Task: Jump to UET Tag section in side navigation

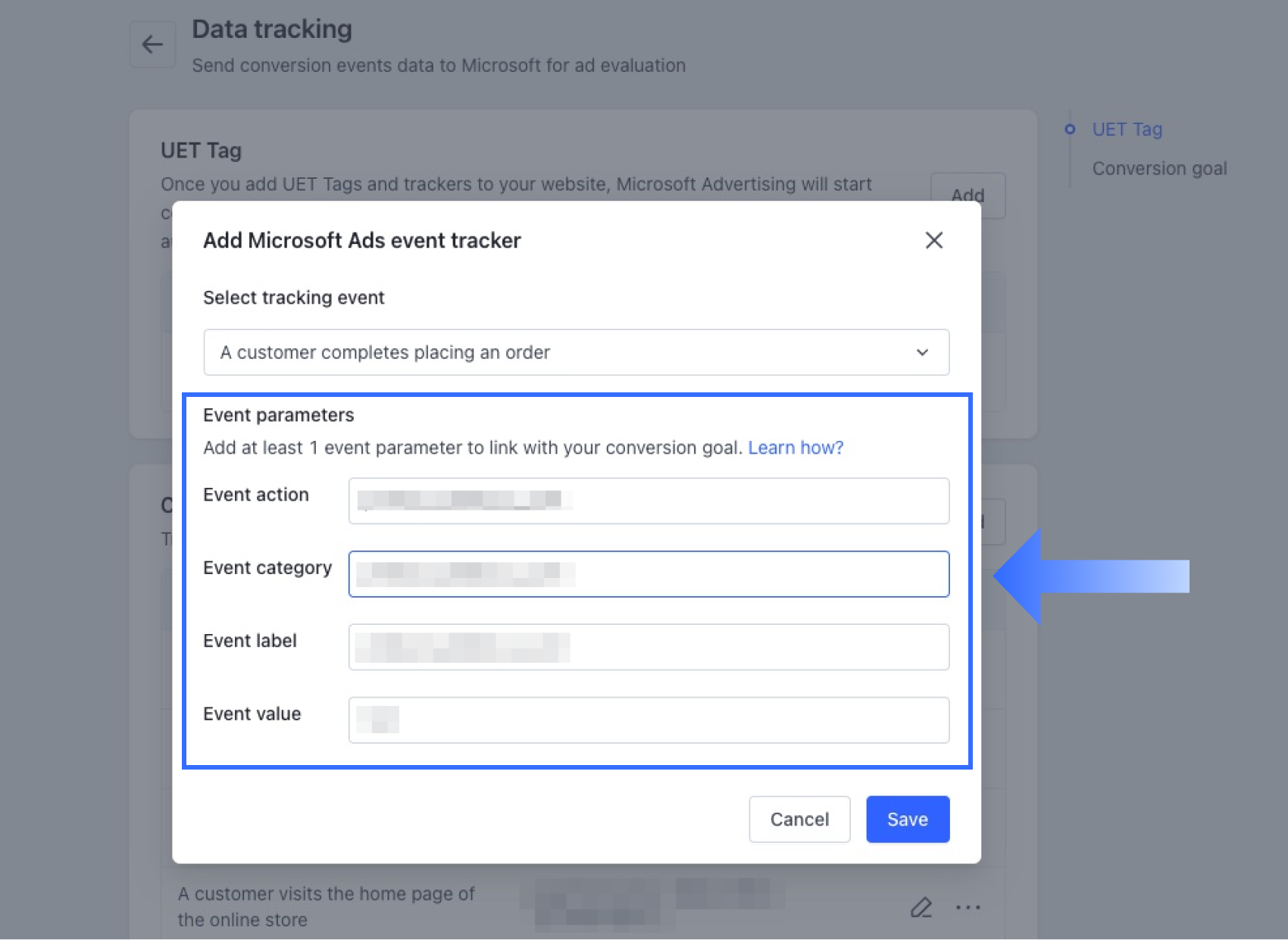Action: (x=1127, y=130)
